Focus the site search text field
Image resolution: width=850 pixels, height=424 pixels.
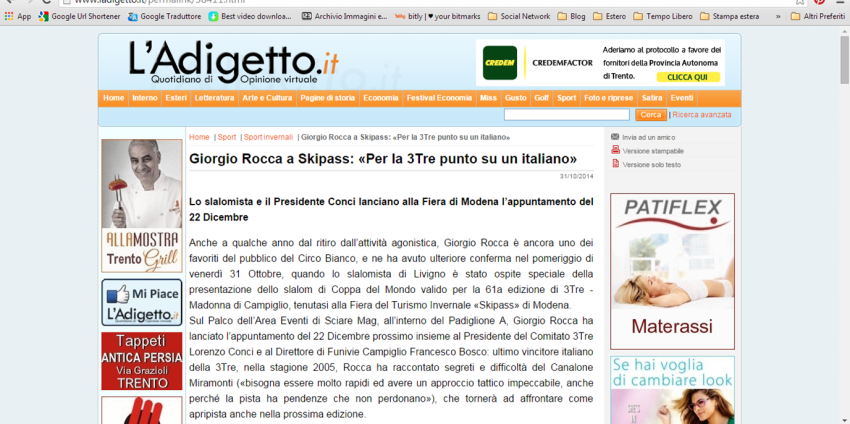(566, 115)
